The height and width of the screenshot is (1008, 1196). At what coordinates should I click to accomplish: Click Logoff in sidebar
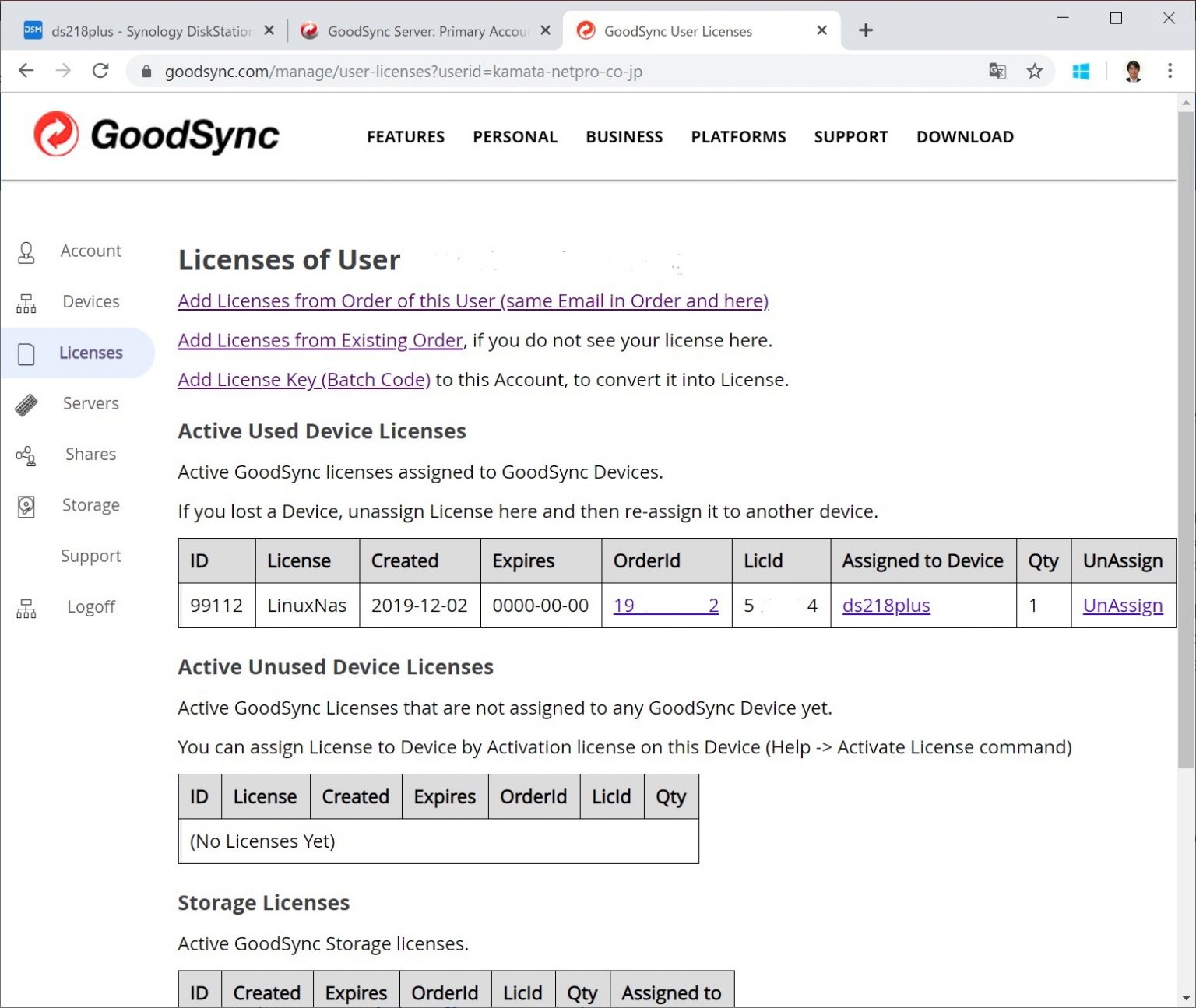pos(91,607)
